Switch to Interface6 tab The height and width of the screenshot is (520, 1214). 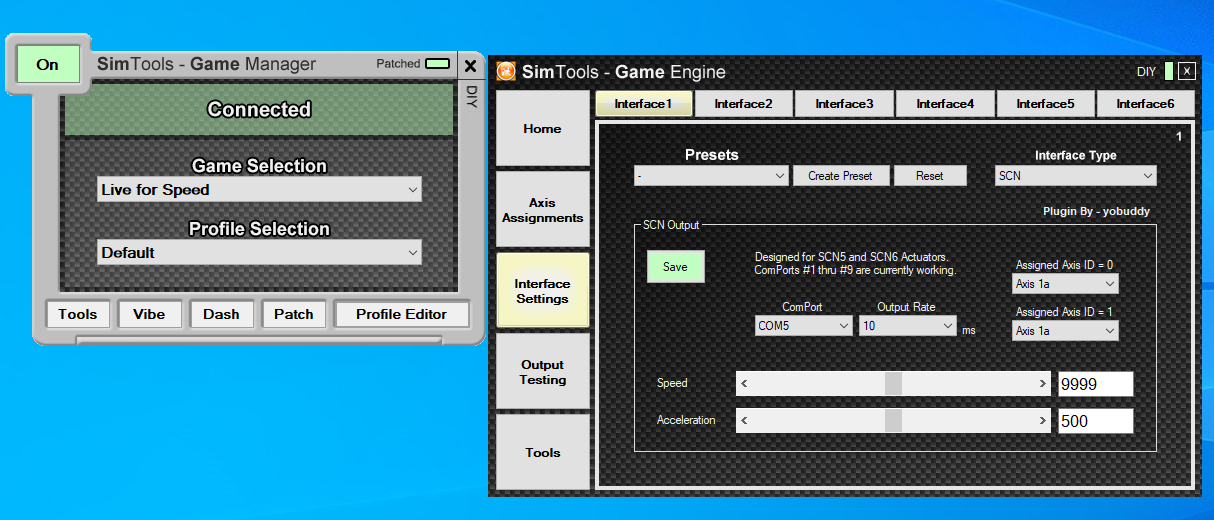click(1145, 104)
